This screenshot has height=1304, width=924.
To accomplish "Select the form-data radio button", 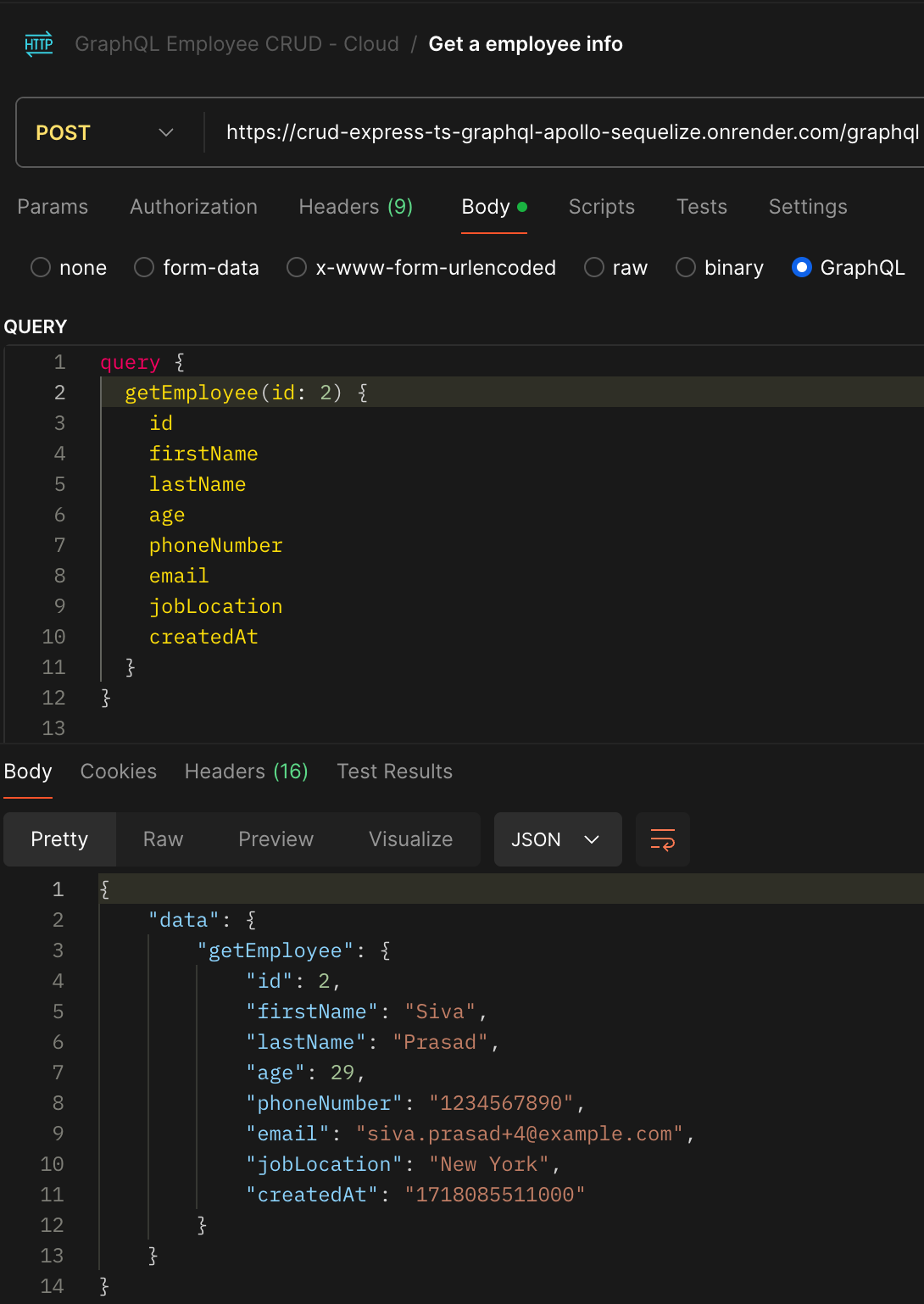I will click(x=144, y=268).
